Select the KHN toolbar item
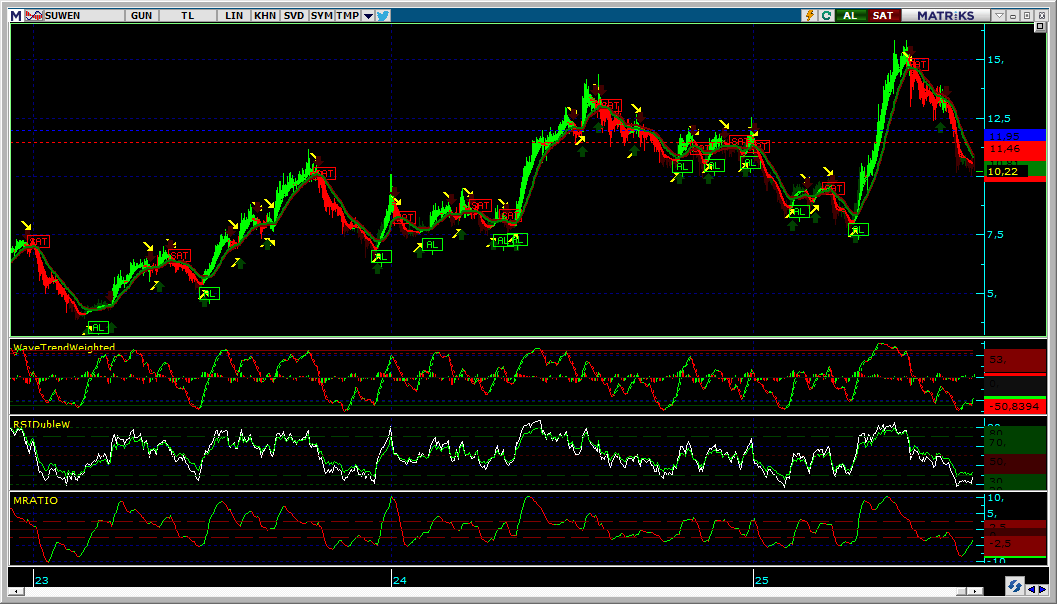 pos(265,16)
